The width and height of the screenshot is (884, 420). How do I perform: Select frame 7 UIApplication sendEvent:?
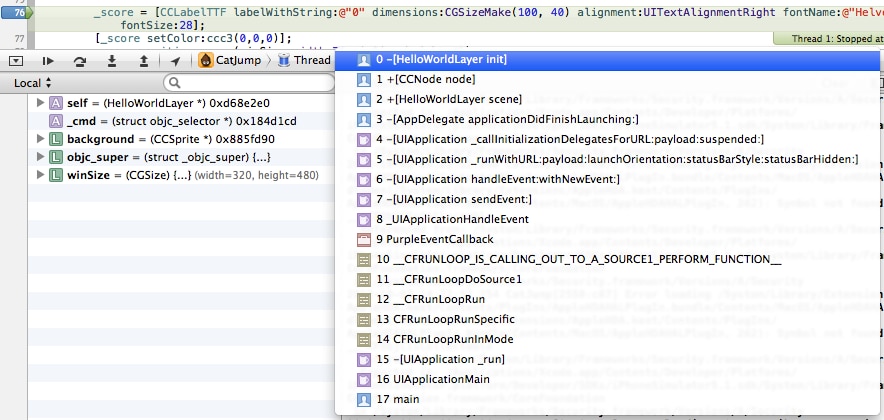(607, 199)
